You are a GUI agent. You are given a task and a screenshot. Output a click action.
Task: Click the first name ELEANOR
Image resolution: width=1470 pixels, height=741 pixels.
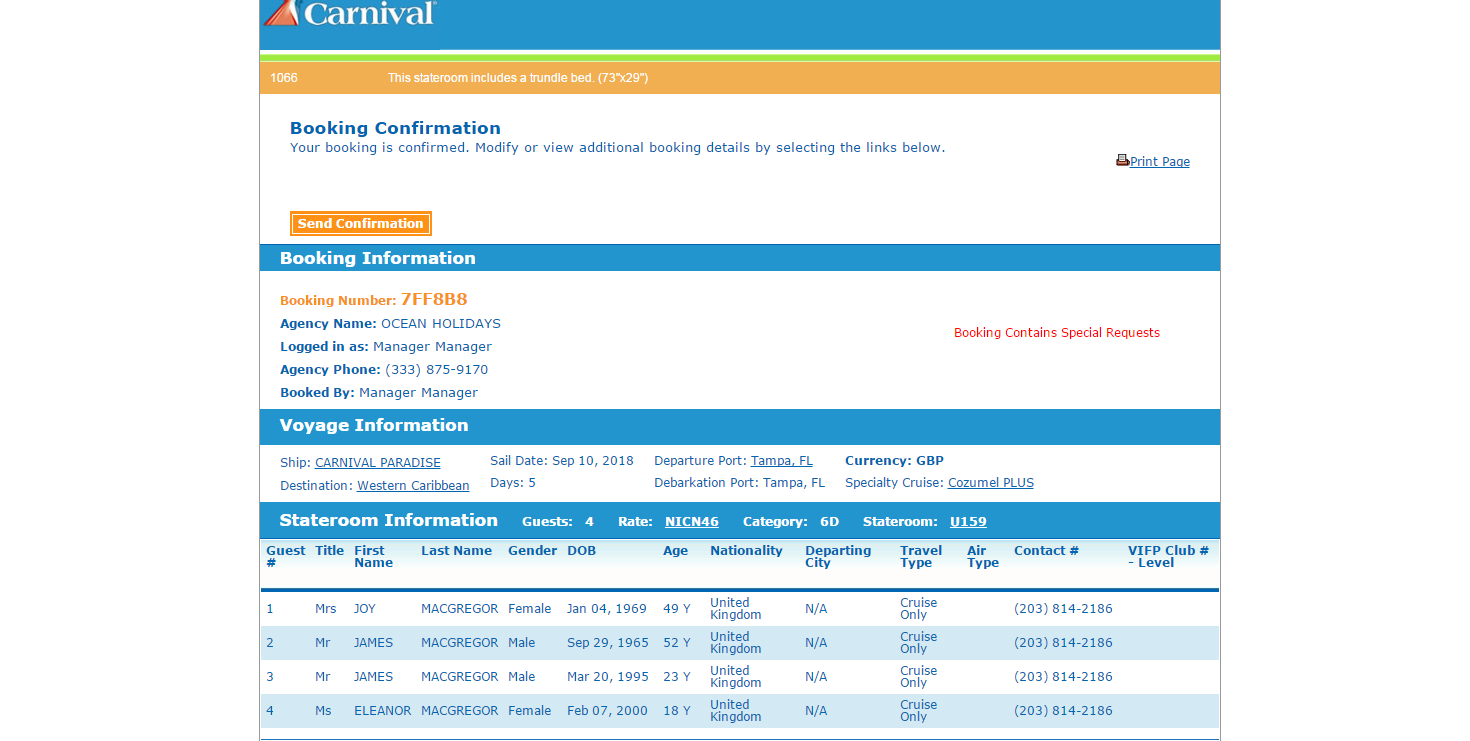click(x=383, y=711)
